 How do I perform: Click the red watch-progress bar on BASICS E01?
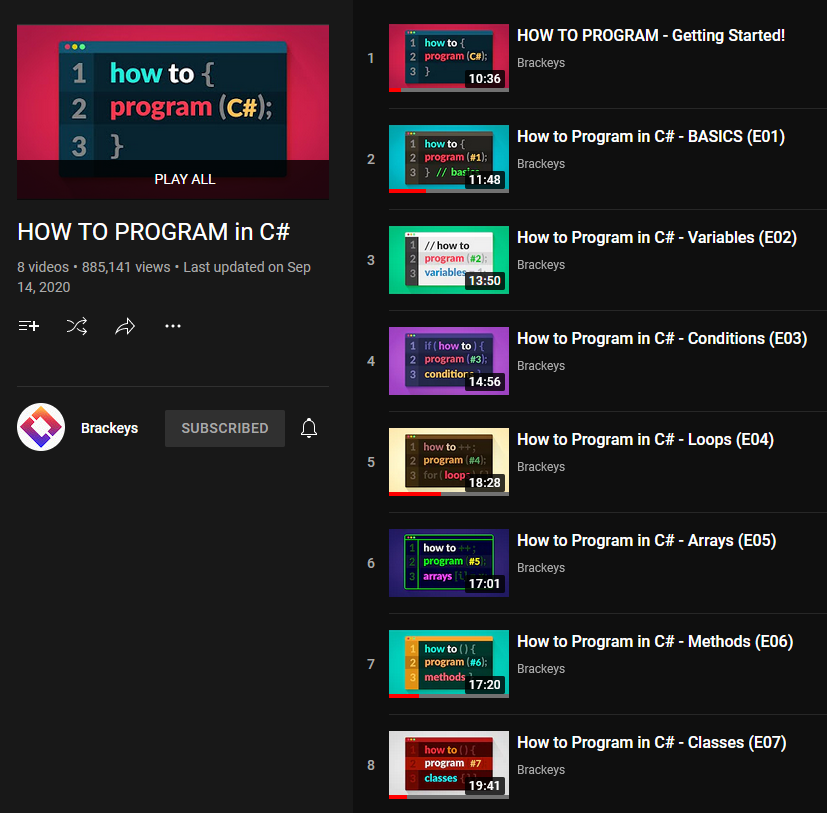pyautogui.click(x=407, y=191)
